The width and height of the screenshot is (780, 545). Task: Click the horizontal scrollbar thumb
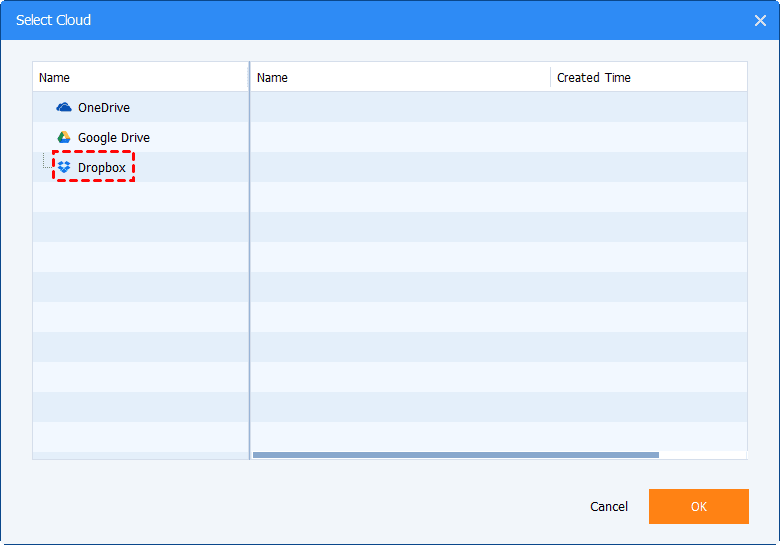(x=456, y=455)
